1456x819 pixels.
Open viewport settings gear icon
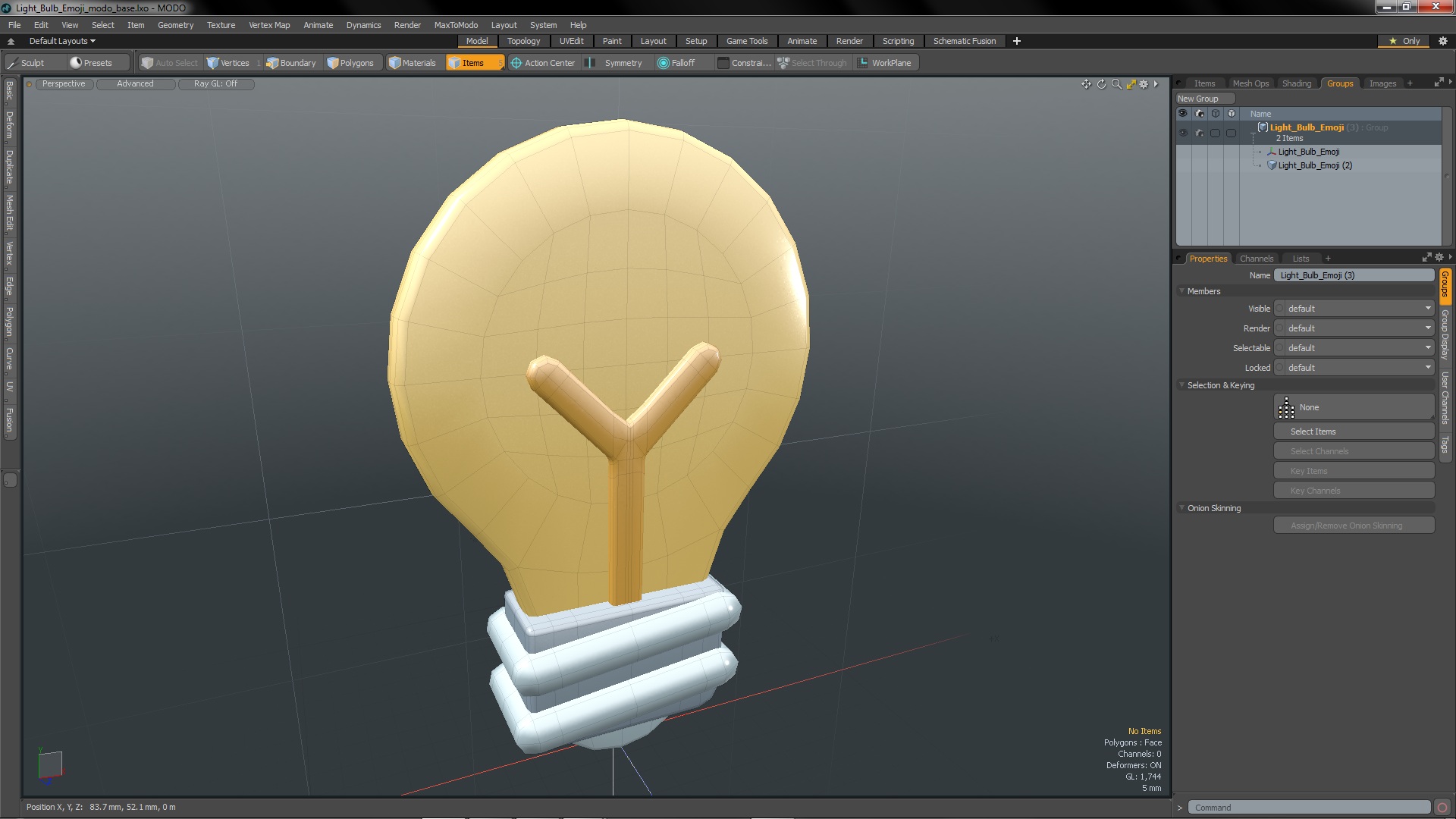point(1144,84)
